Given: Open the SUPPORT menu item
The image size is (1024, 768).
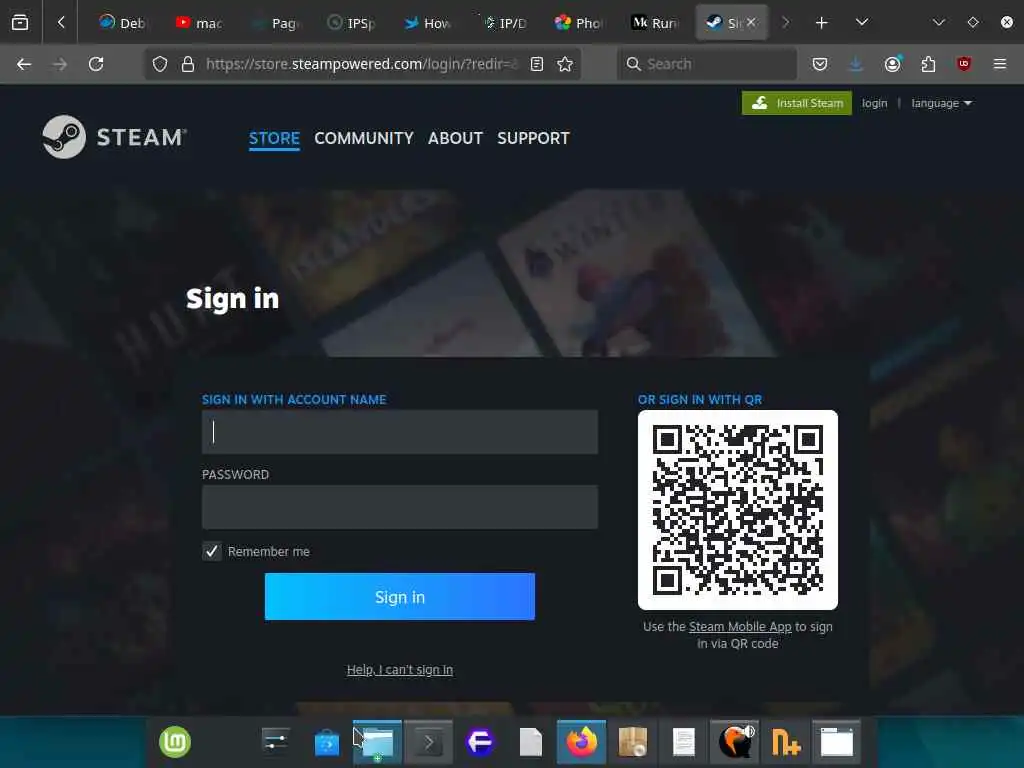Looking at the screenshot, I should (x=534, y=138).
